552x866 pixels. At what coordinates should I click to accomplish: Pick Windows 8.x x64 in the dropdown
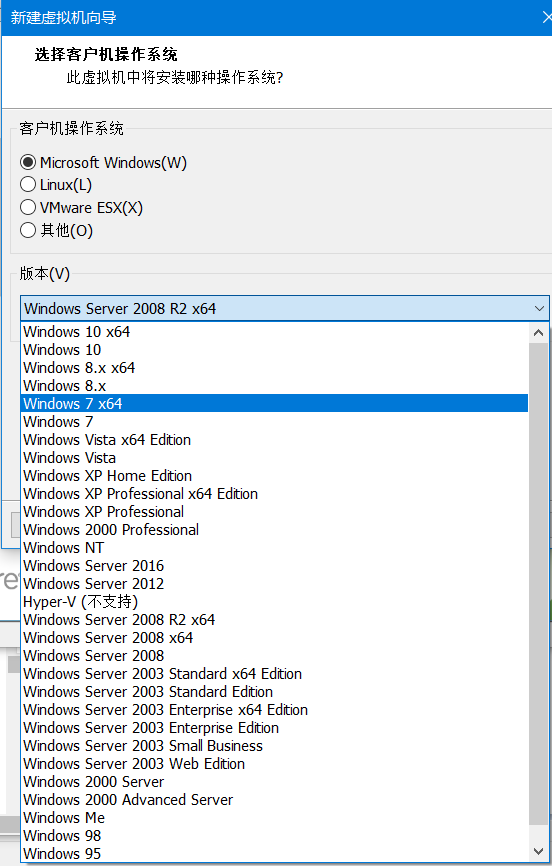coord(275,368)
